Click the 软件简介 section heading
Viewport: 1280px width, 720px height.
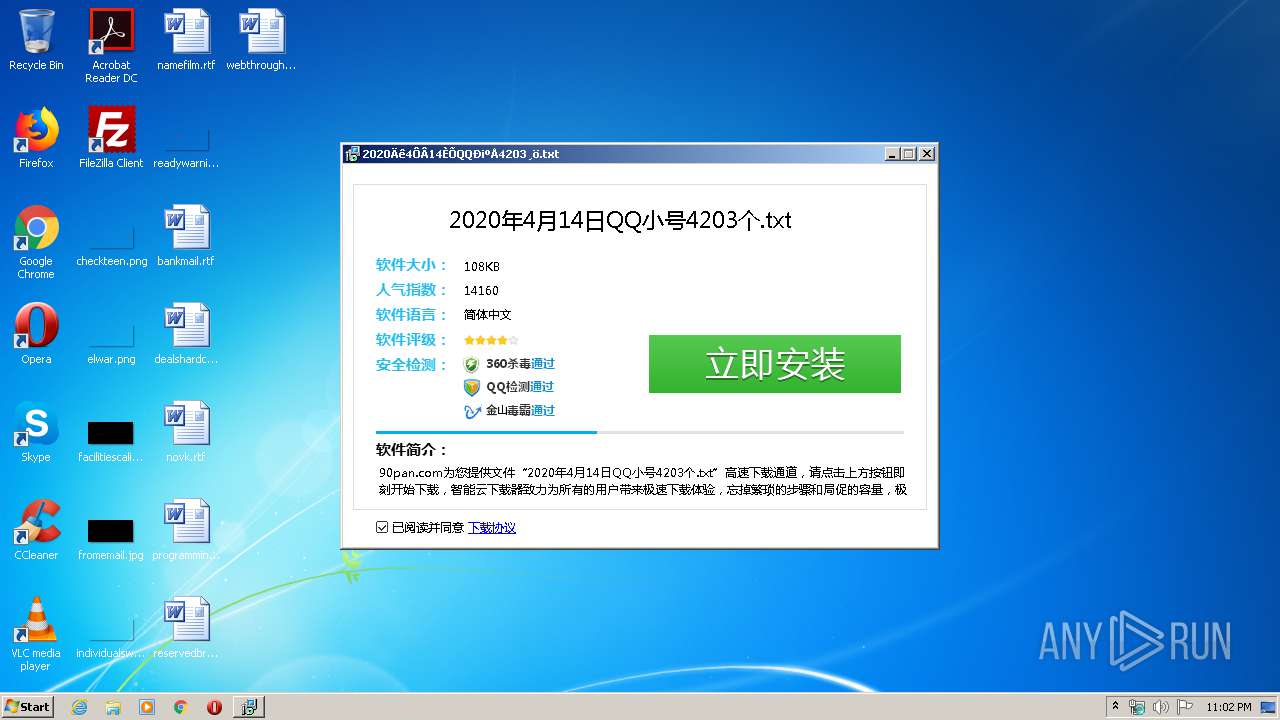click(x=412, y=450)
